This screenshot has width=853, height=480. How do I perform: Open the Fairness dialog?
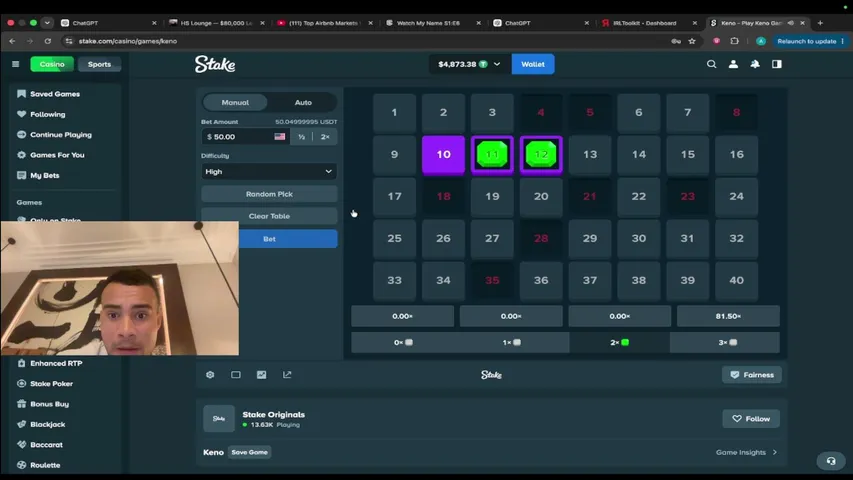[752, 374]
